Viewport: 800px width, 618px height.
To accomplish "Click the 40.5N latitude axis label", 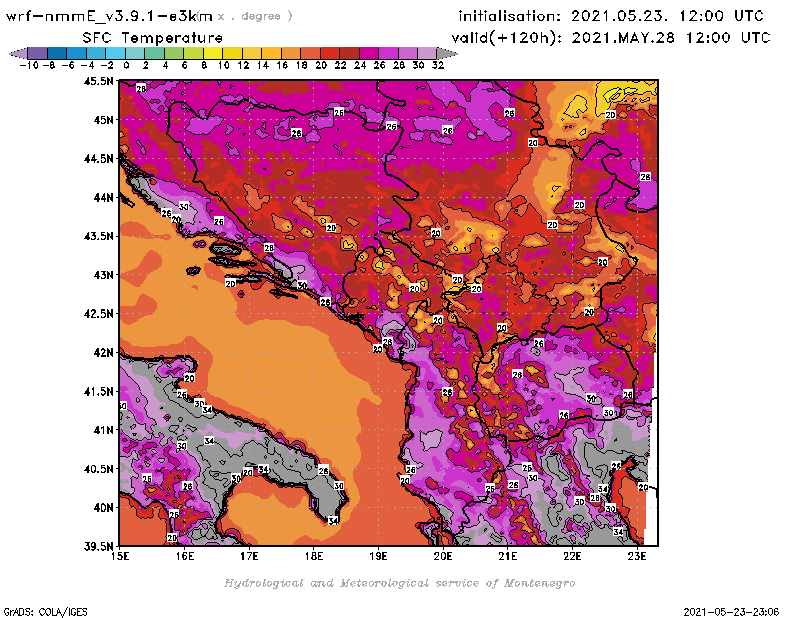I will 99,469.
